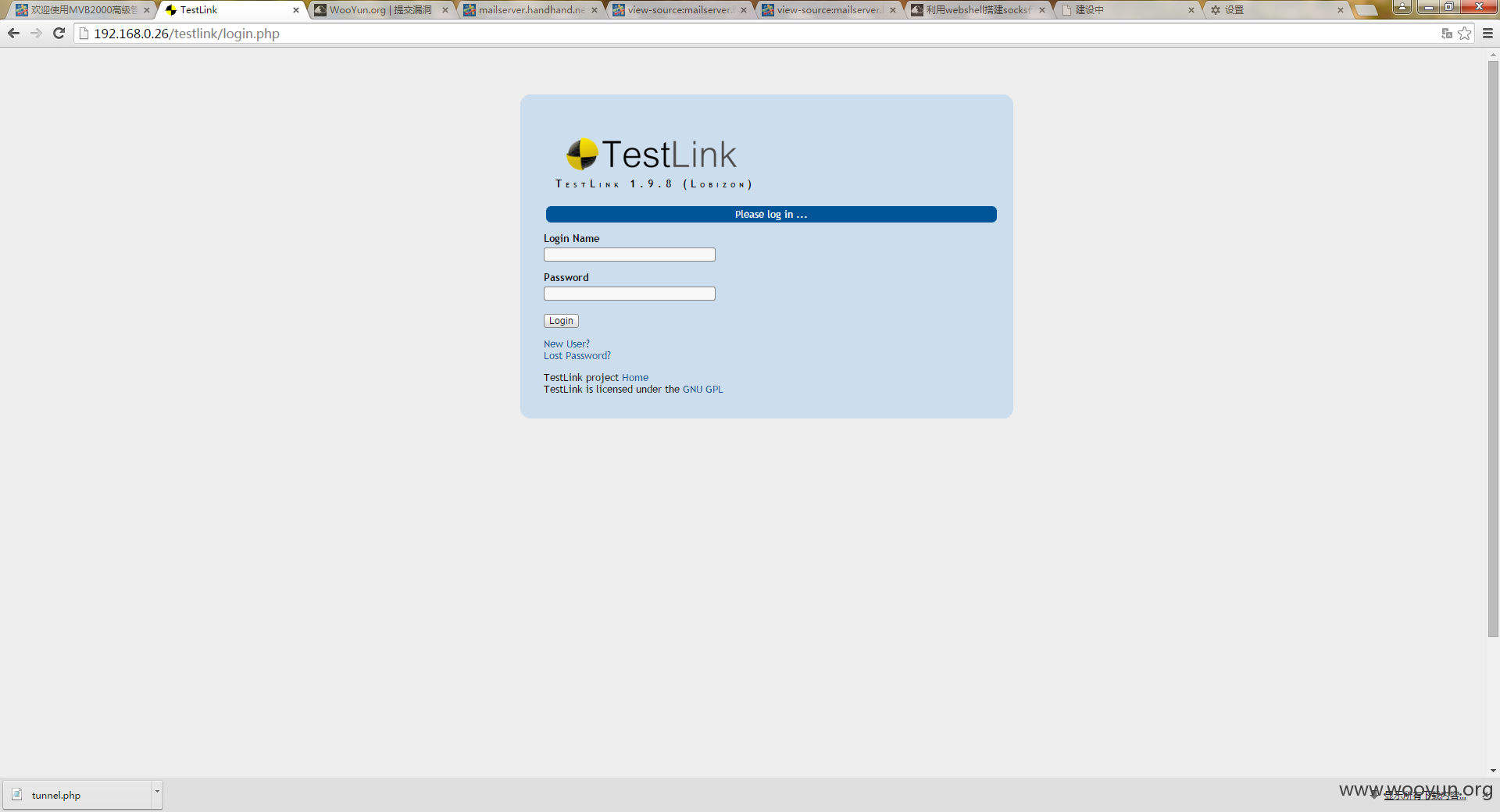Screen dimensions: 1500x812
Task: Open the New User? link
Action: click(x=566, y=344)
